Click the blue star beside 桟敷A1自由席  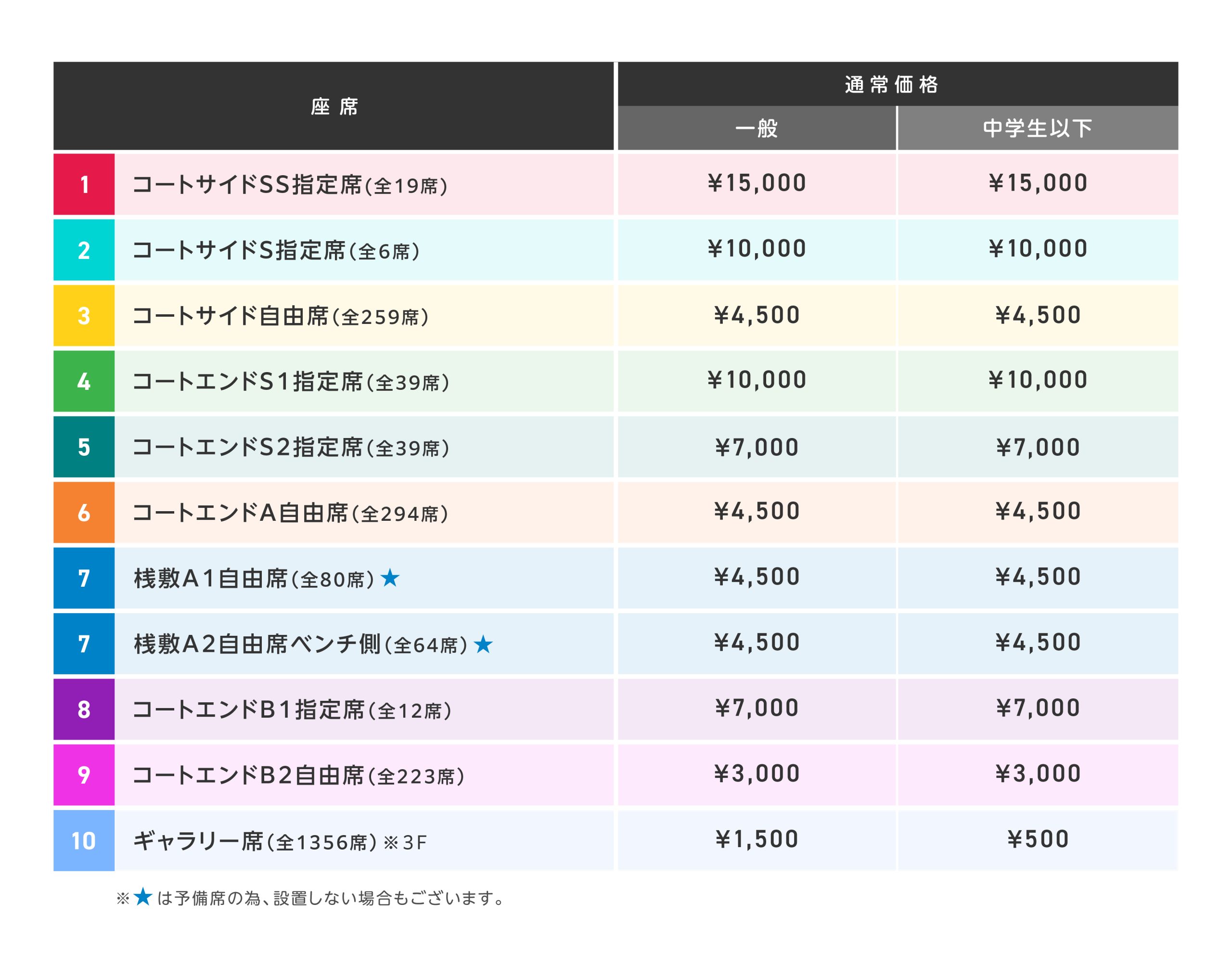[390, 578]
